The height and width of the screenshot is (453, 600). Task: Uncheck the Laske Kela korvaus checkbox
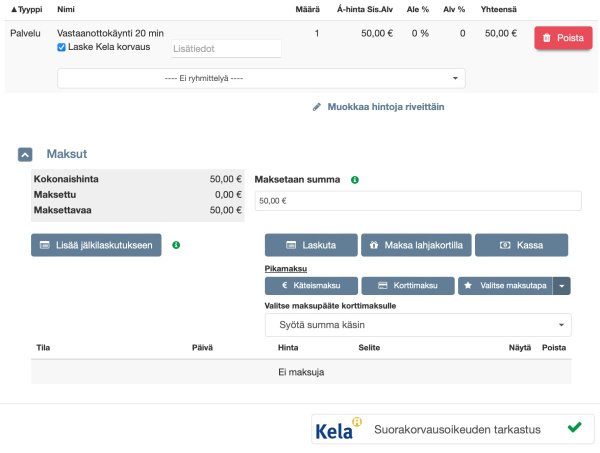click(62, 47)
